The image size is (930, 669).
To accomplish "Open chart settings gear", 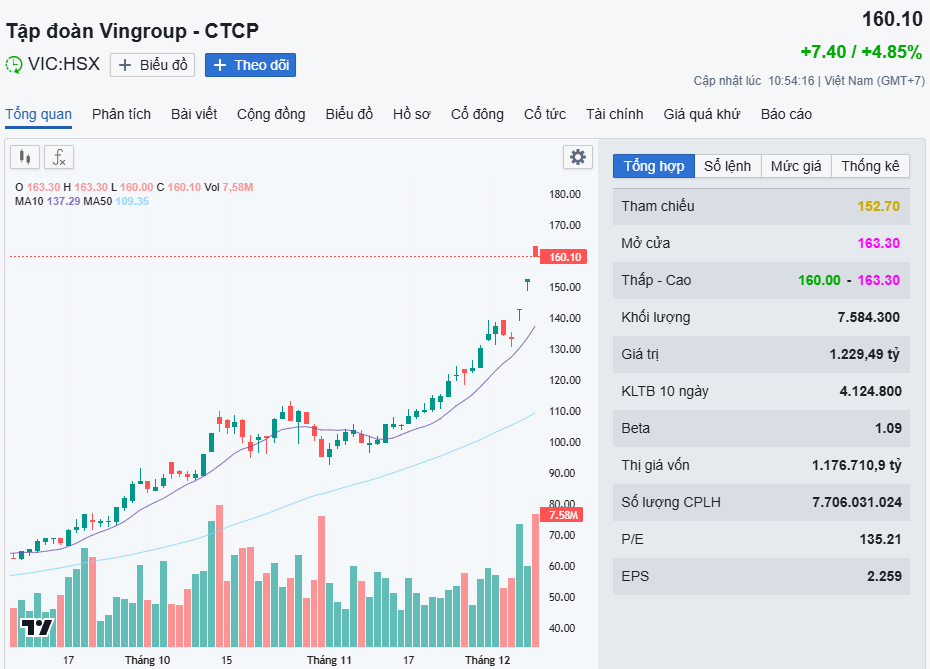I will (x=577, y=157).
